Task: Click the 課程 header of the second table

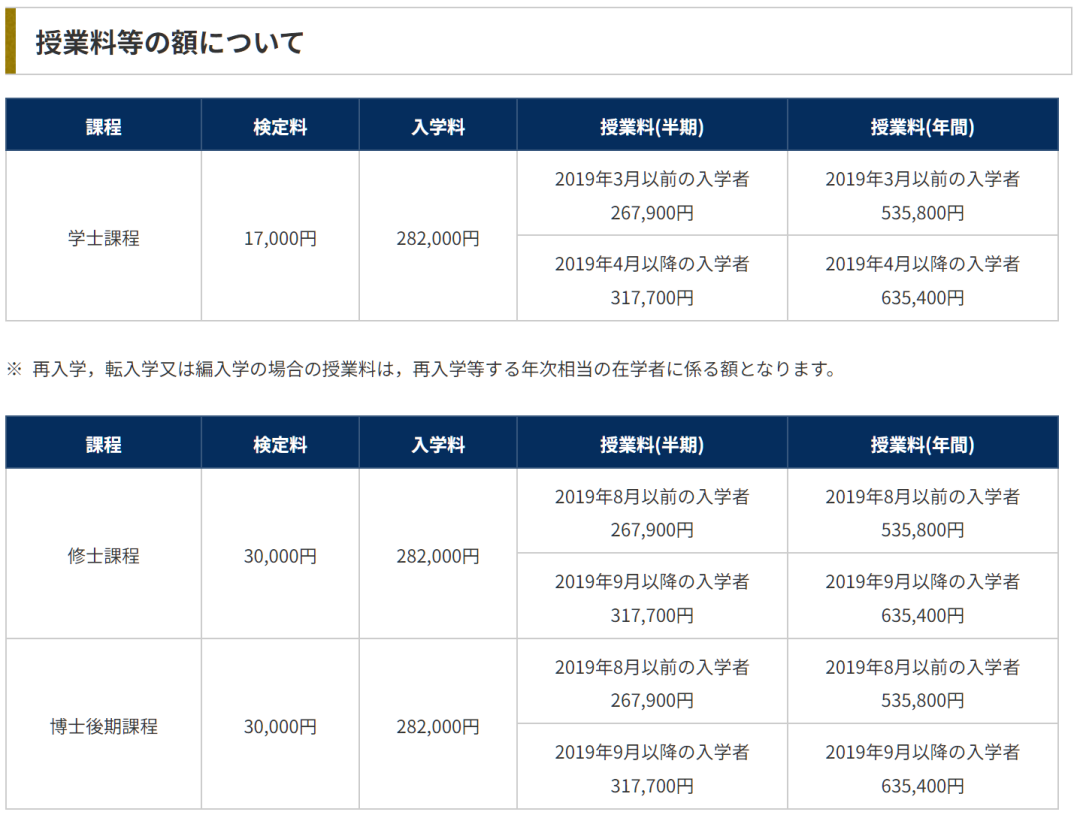Action: tap(103, 442)
